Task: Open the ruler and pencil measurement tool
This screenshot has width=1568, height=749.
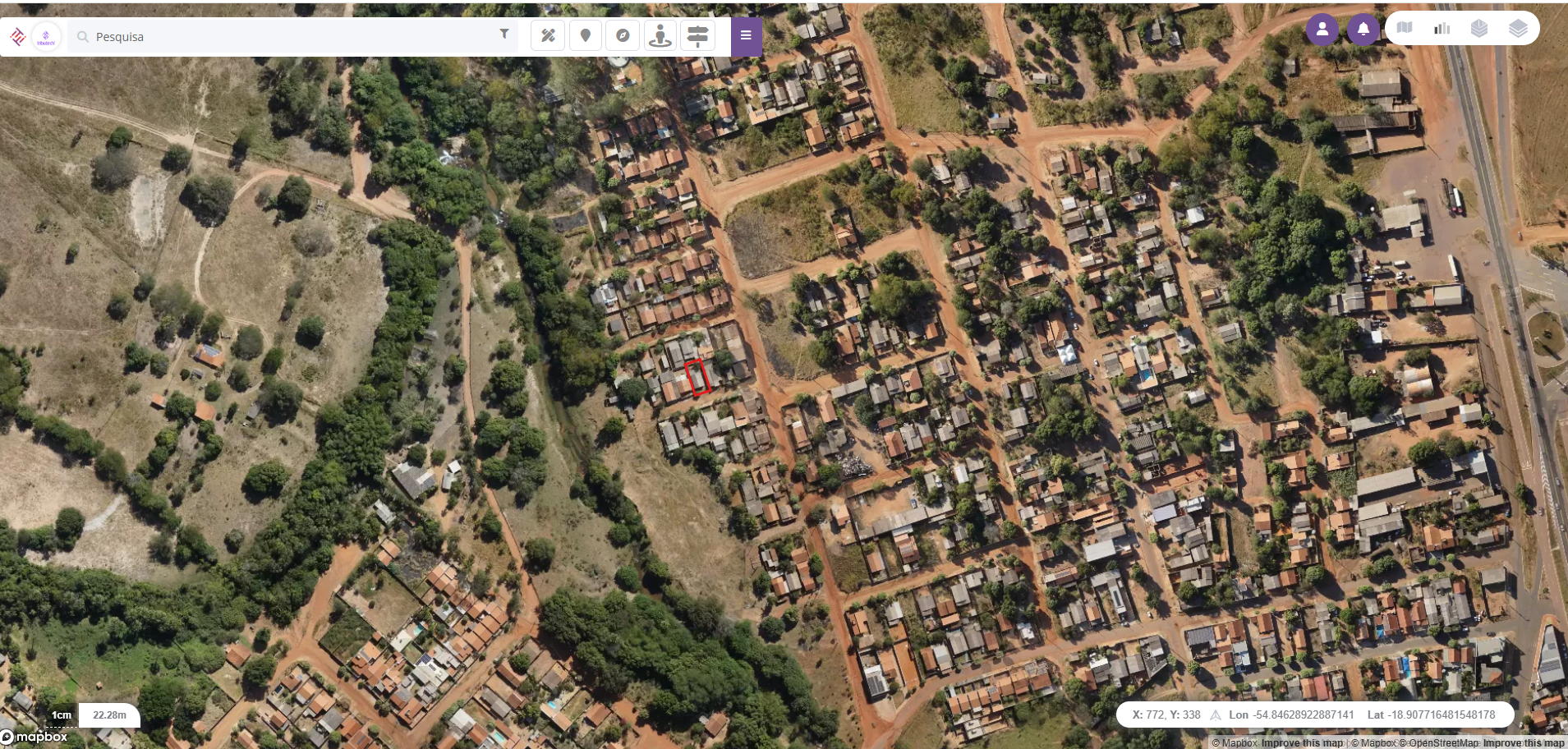Action: click(548, 35)
